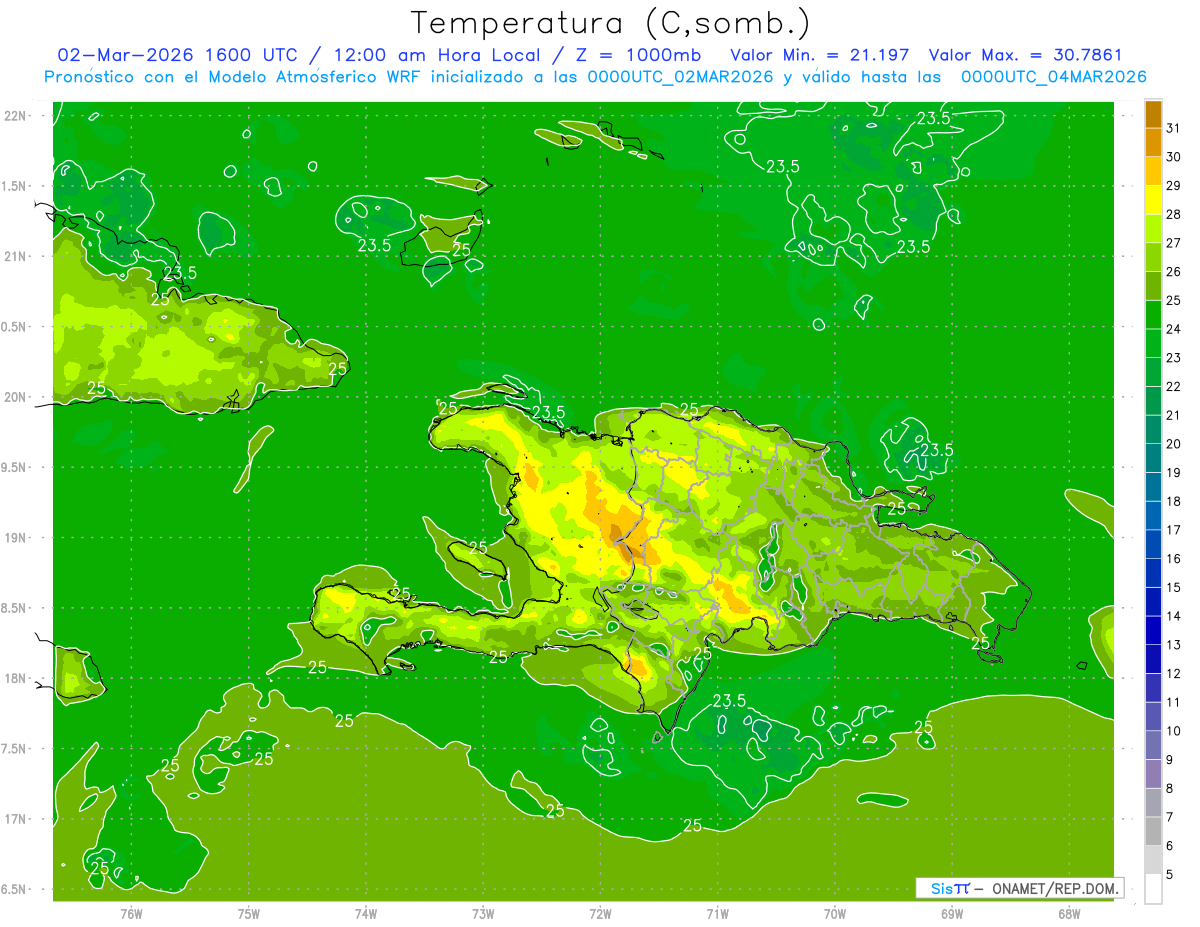The height and width of the screenshot is (927, 1200).
Task: Click the latitude label '19N'
Action: point(15,538)
